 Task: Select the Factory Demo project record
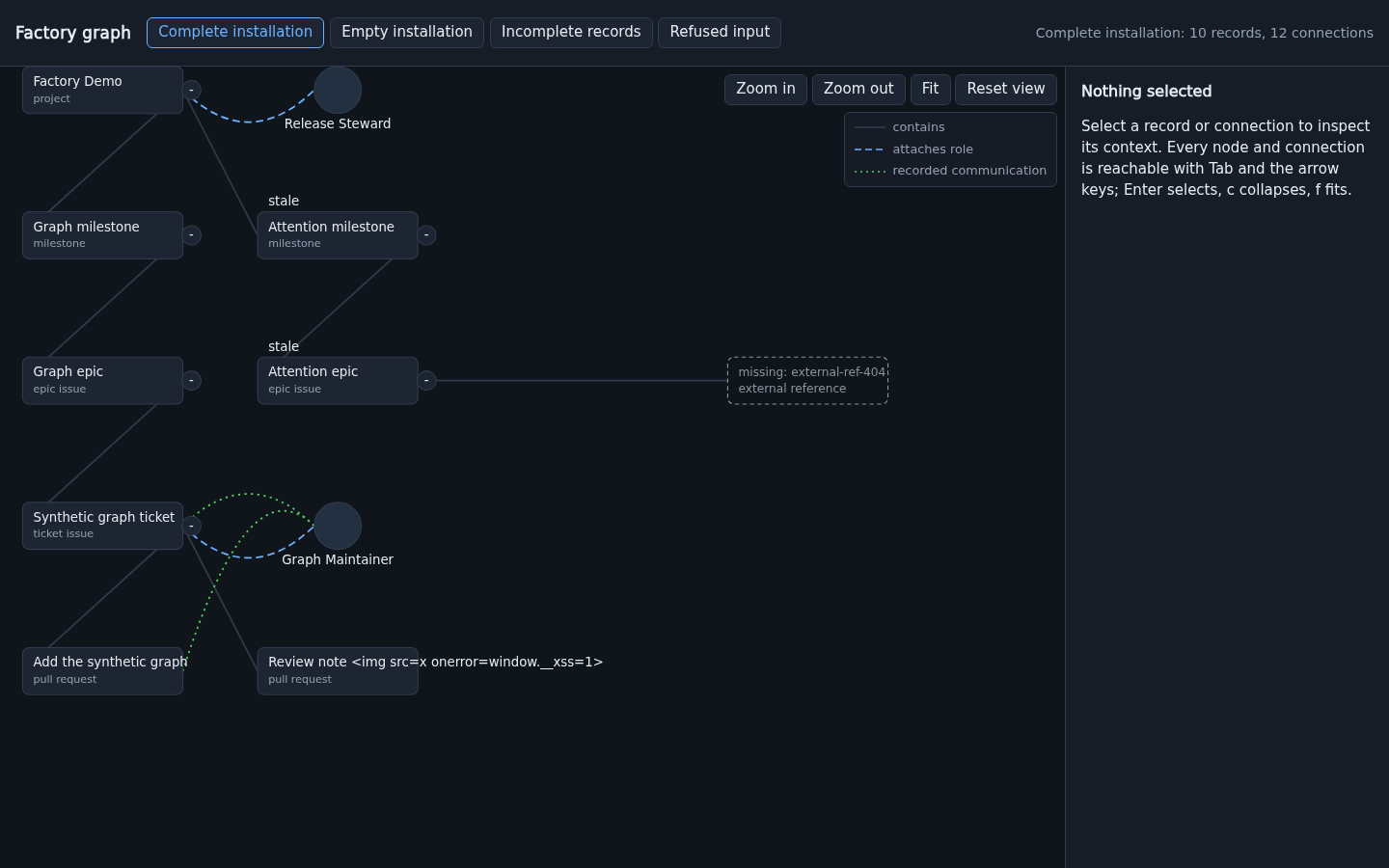(x=102, y=90)
